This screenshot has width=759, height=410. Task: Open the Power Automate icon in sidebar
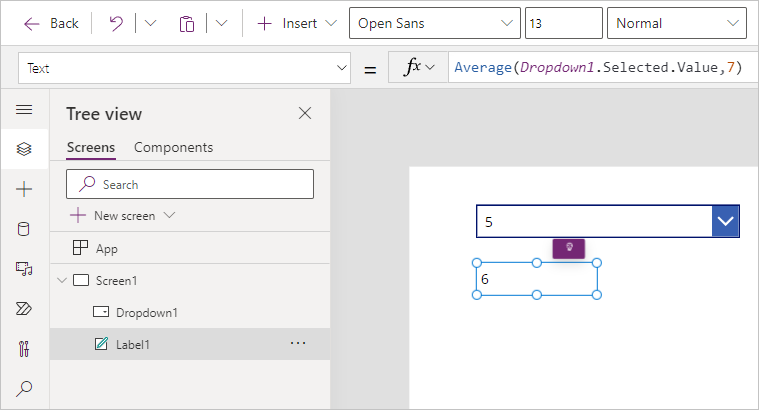coord(24,309)
